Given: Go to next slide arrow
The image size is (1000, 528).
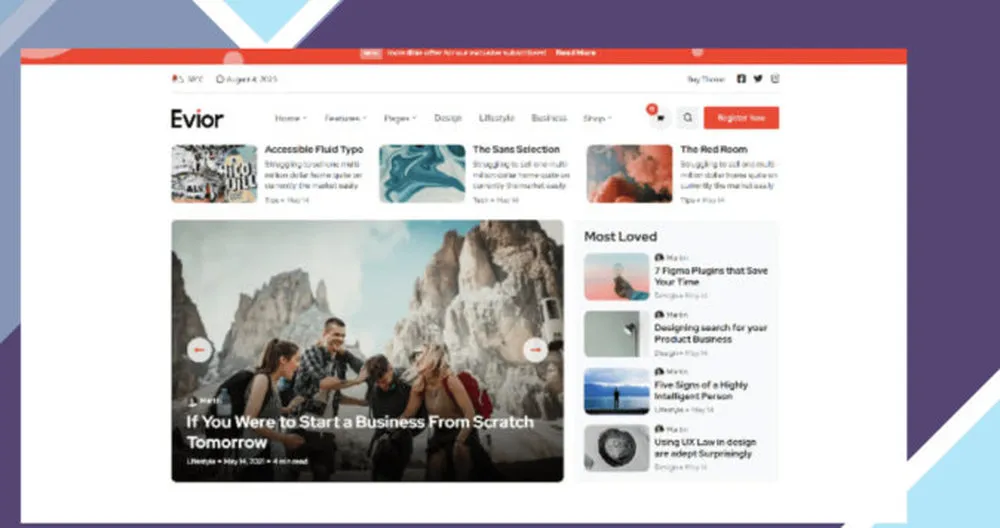Looking at the screenshot, I should tap(535, 350).
